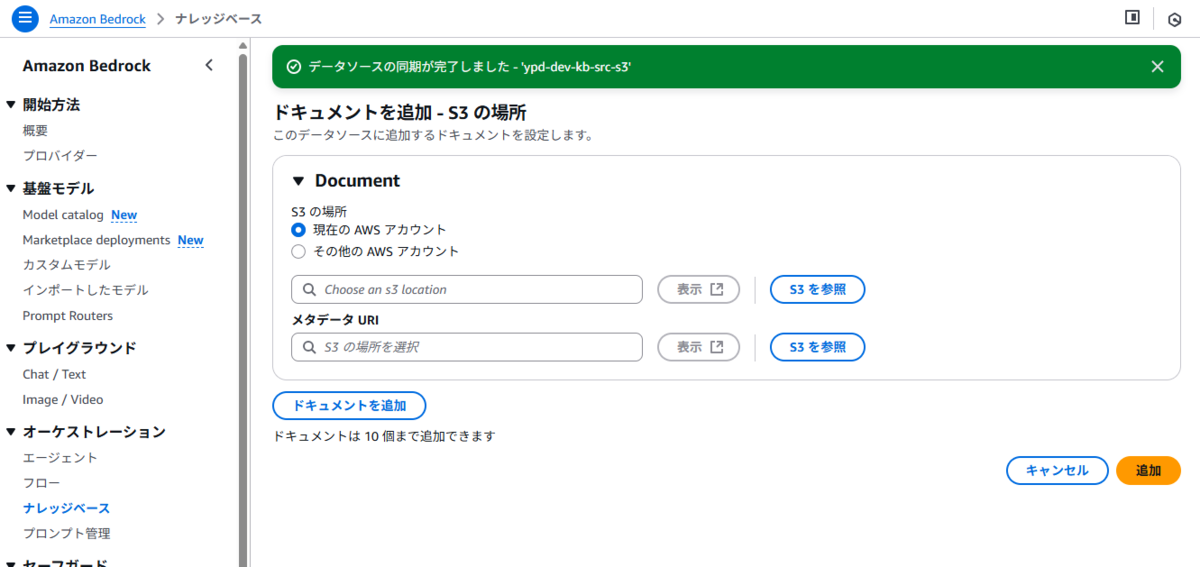This screenshot has width=1200, height=567.
Task: Click Amazon Bedrock breadcrumb link
Action: tap(97, 19)
